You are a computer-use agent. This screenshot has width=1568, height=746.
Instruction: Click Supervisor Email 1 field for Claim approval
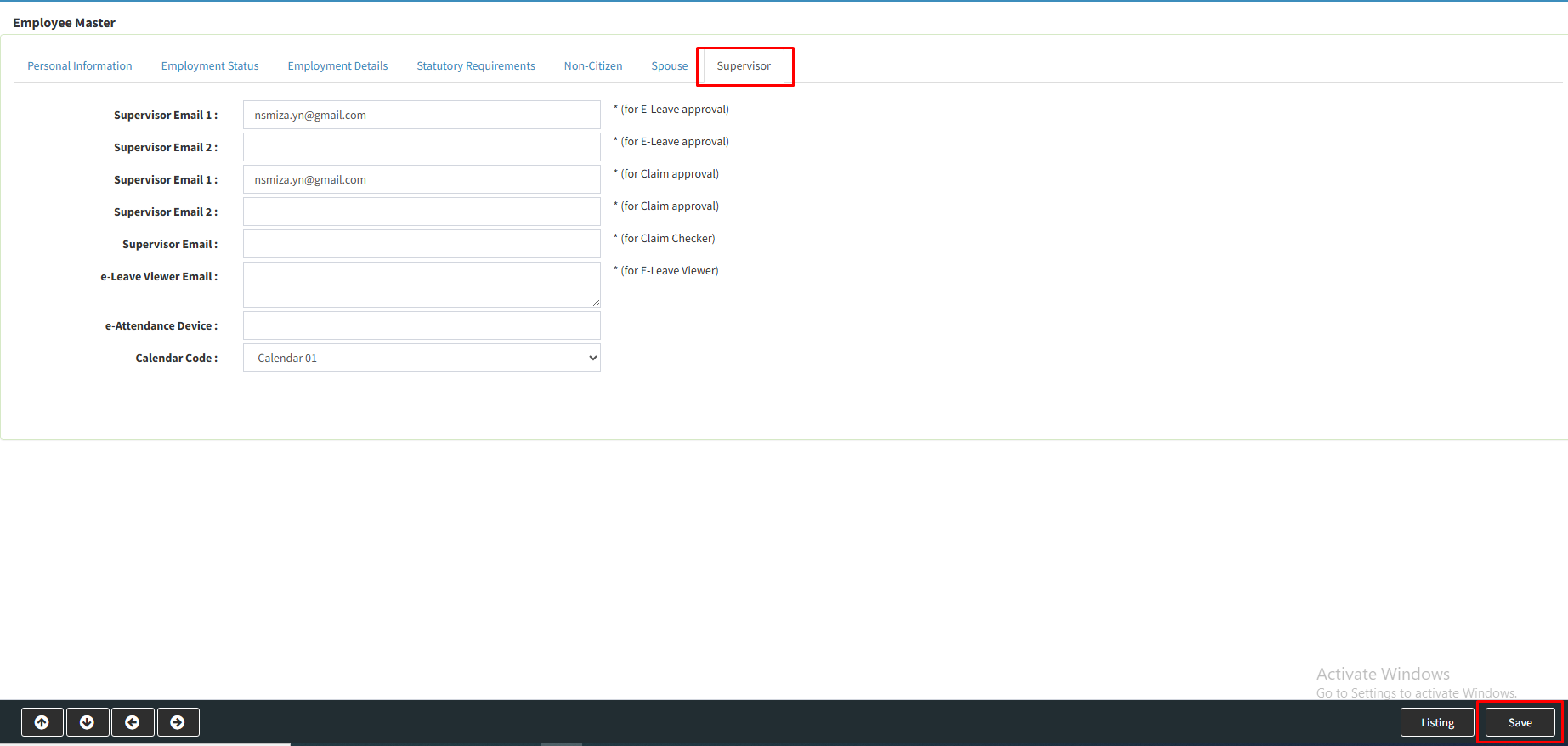click(x=422, y=179)
